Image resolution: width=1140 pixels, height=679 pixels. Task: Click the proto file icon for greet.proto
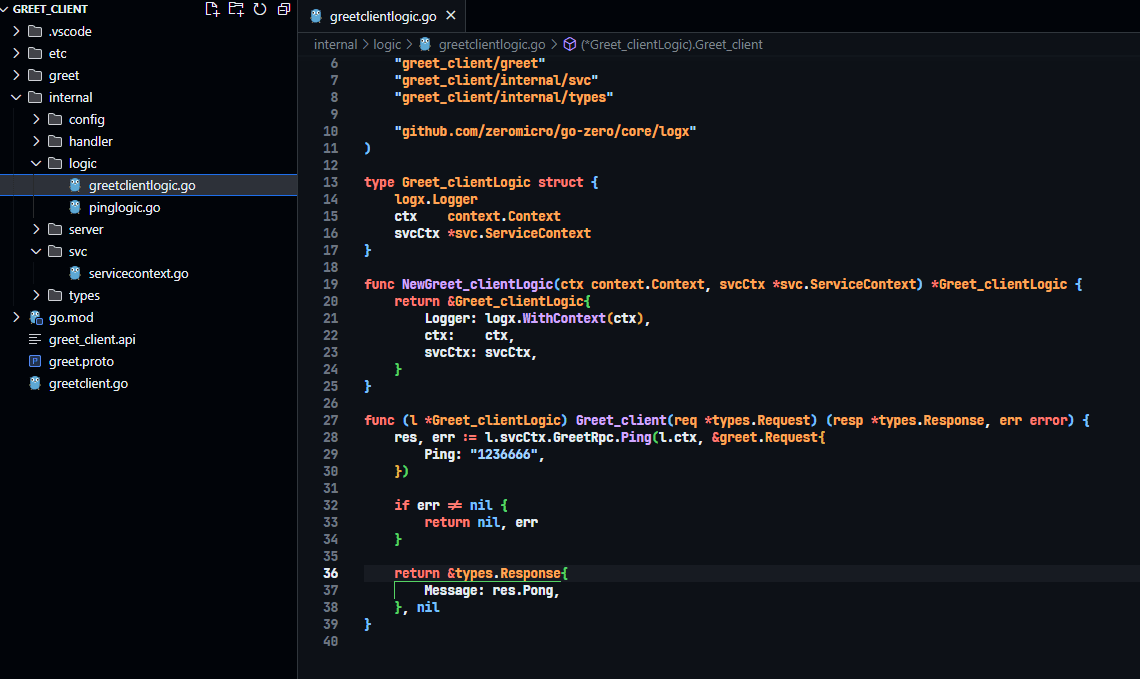(x=35, y=361)
